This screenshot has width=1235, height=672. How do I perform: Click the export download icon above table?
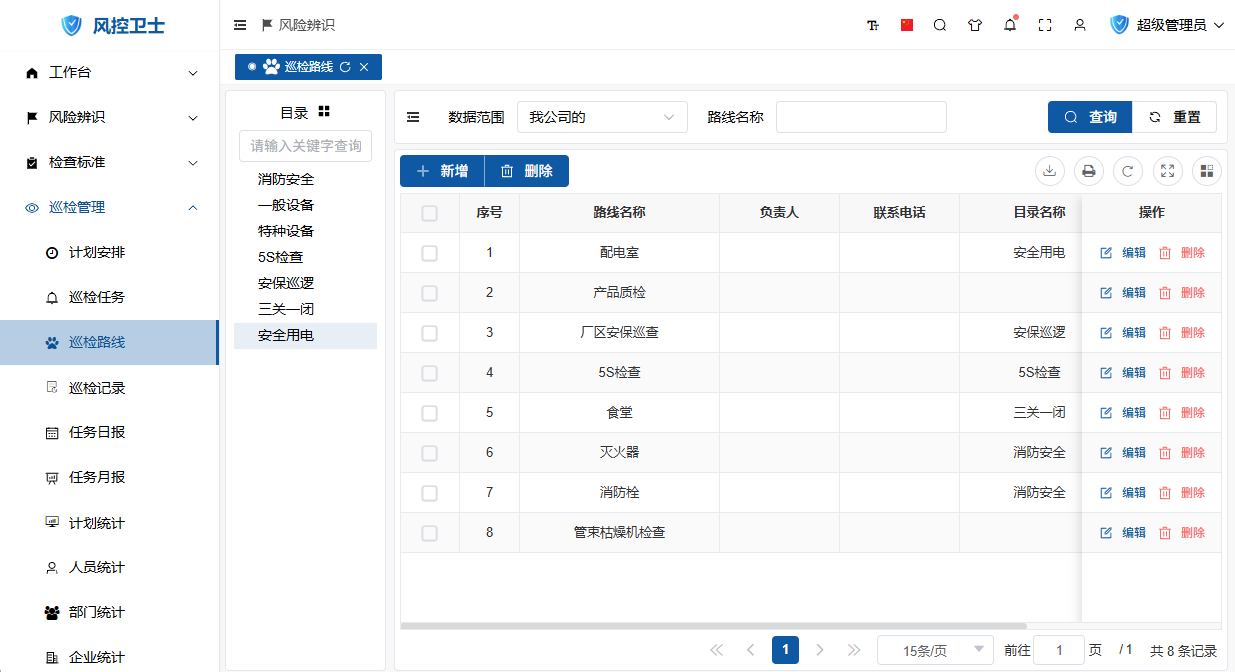pyautogui.click(x=1049, y=171)
